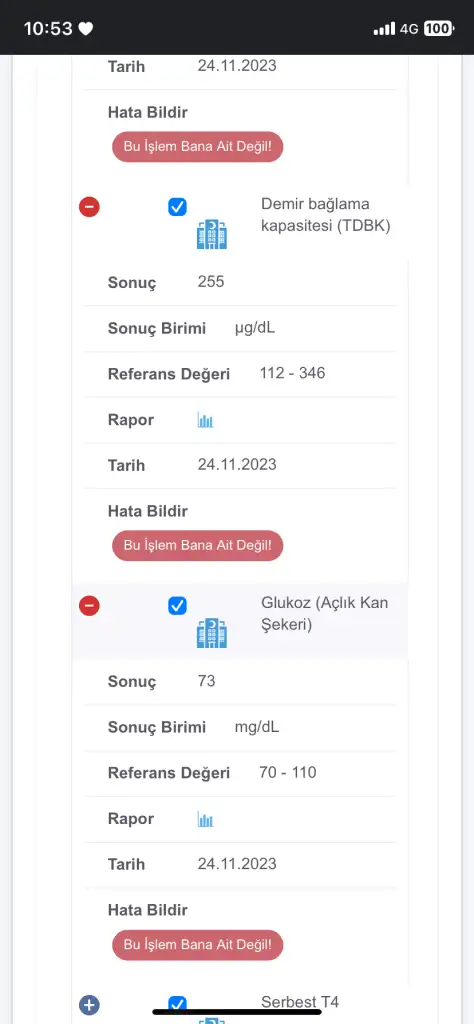Screen dimensions: 474x1024
Task: Collapse the Glukoz (Açlık Kan Şekeri) row
Action: 89,606
